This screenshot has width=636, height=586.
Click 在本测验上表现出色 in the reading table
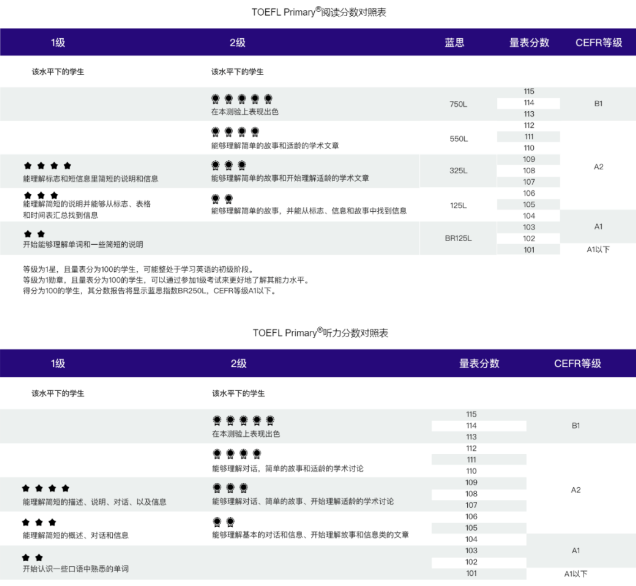pos(245,112)
